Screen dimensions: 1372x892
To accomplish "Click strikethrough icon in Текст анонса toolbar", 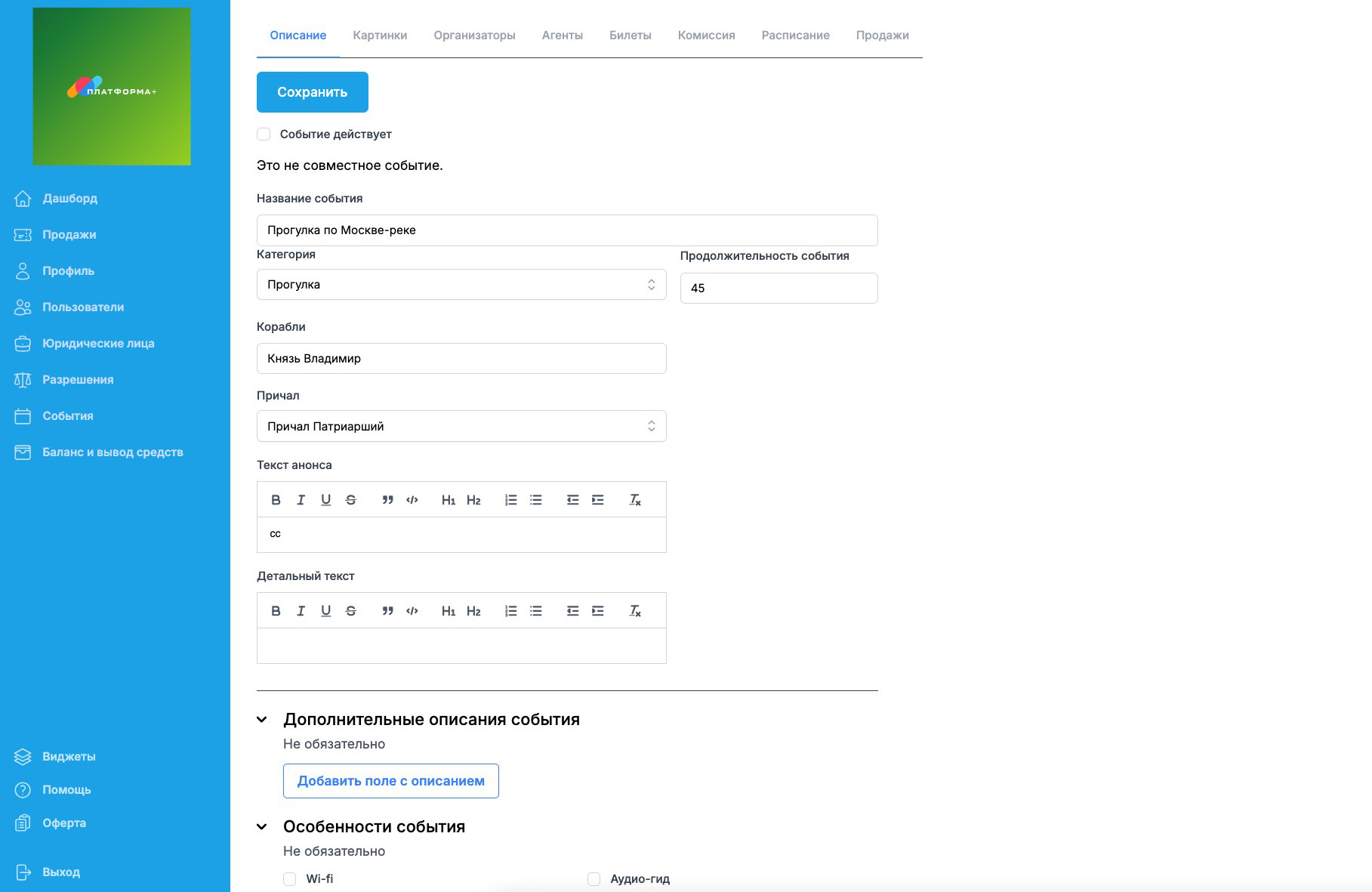I will 350,500.
